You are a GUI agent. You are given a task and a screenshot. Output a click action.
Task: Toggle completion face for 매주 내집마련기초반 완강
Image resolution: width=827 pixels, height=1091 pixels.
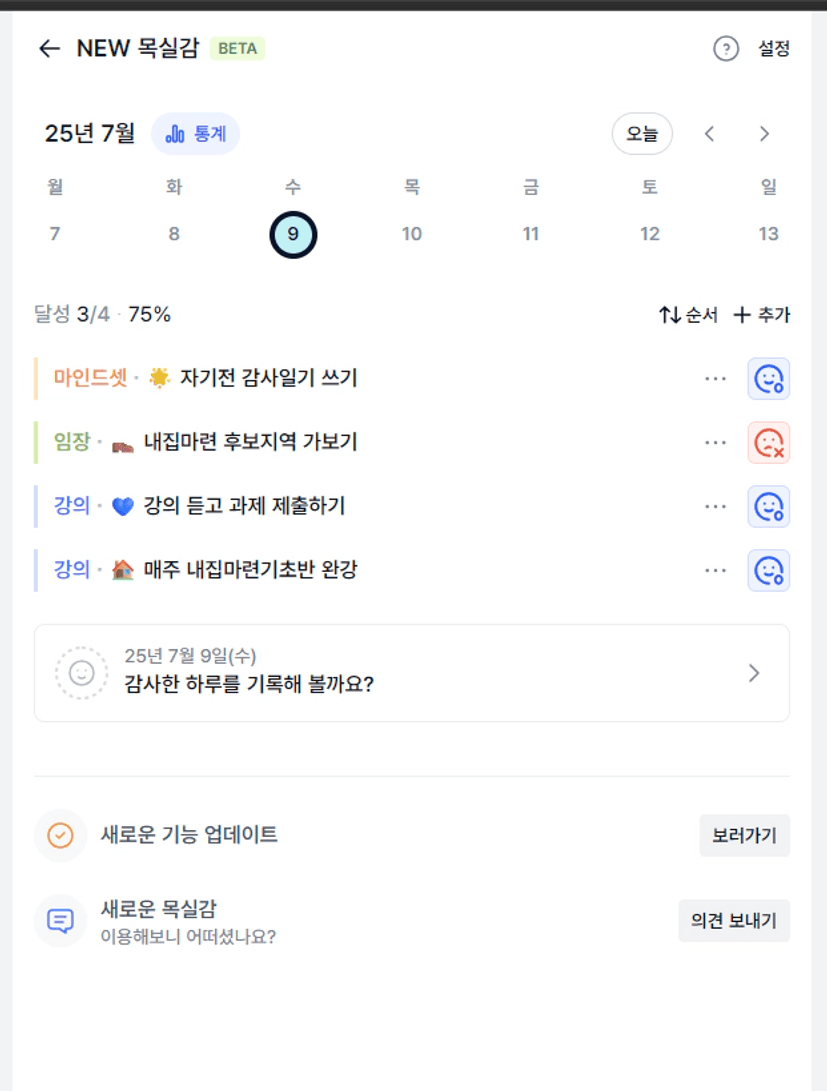tap(769, 571)
